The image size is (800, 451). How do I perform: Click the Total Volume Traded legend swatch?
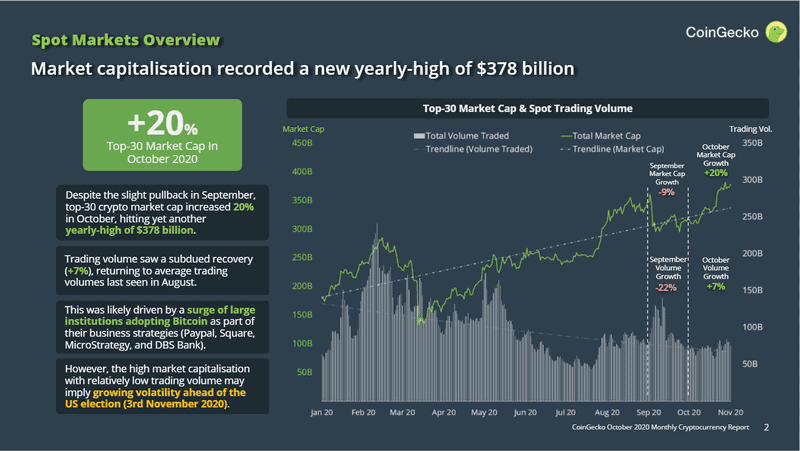(x=419, y=136)
